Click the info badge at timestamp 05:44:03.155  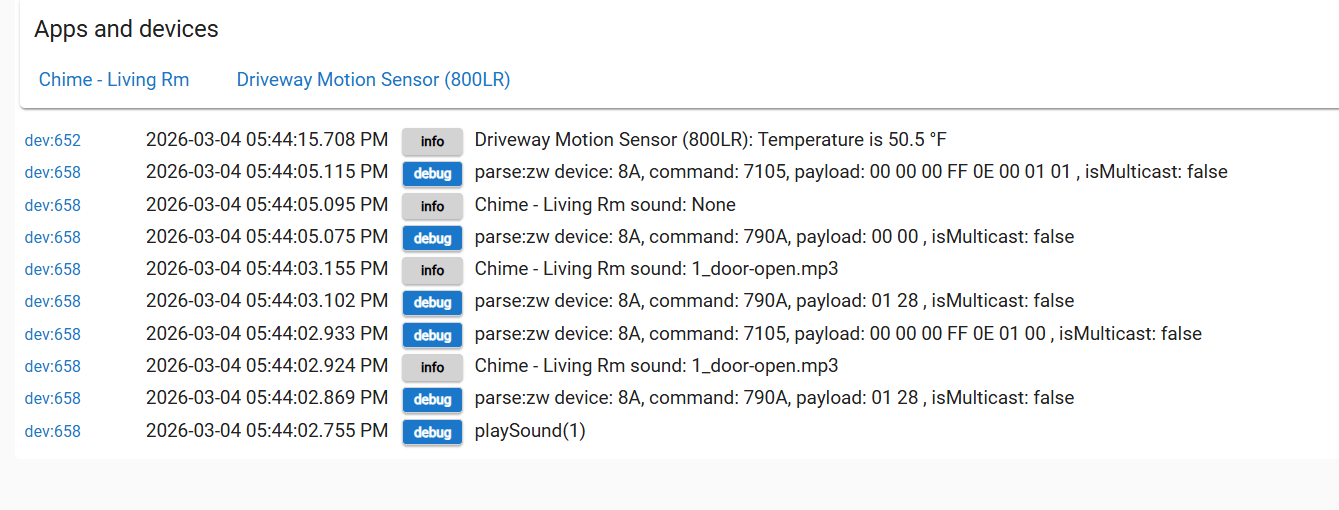click(432, 270)
